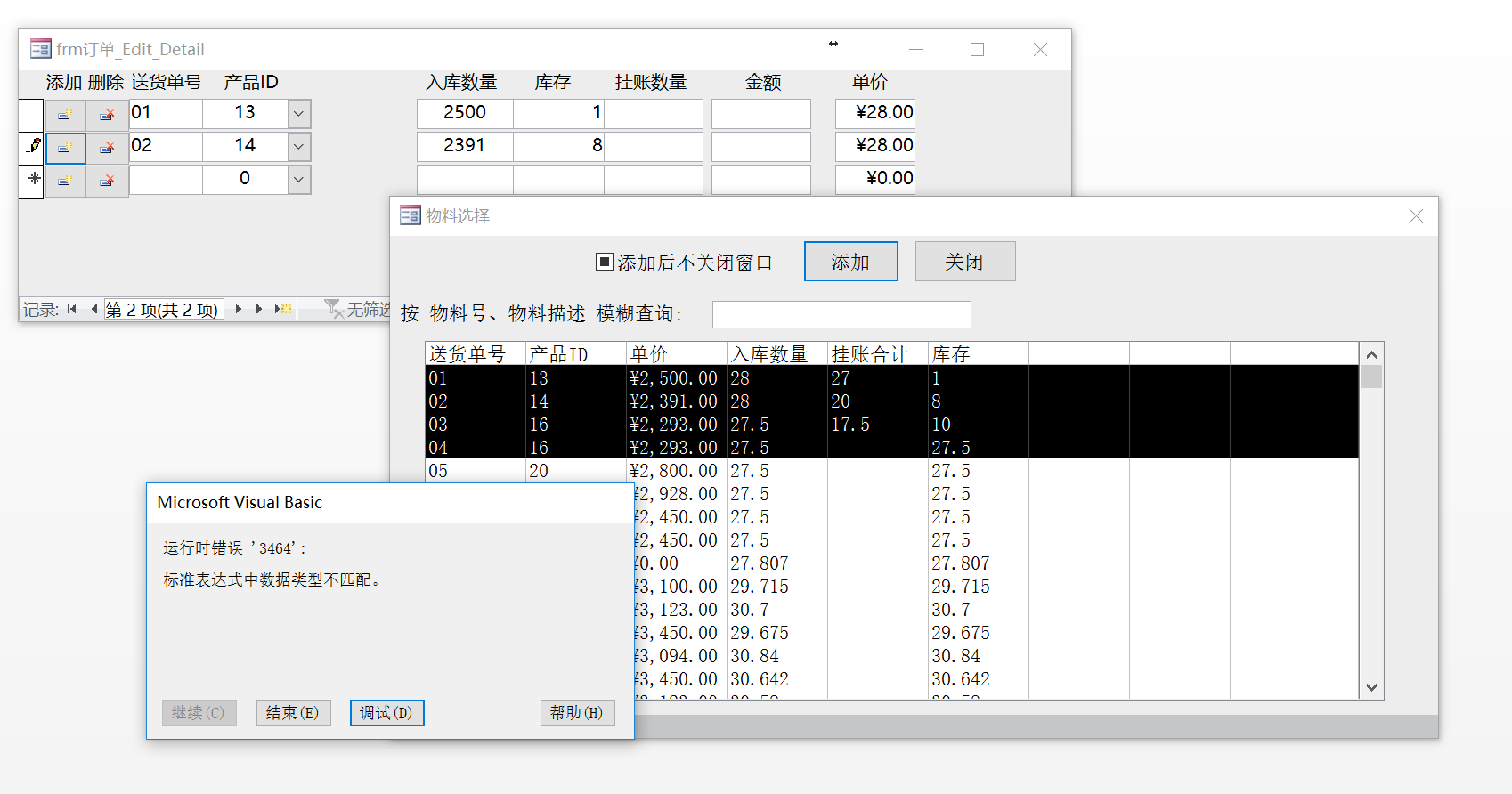1512x794 pixels.
Task: Click add-row icon in row 01
Action: tap(66, 115)
